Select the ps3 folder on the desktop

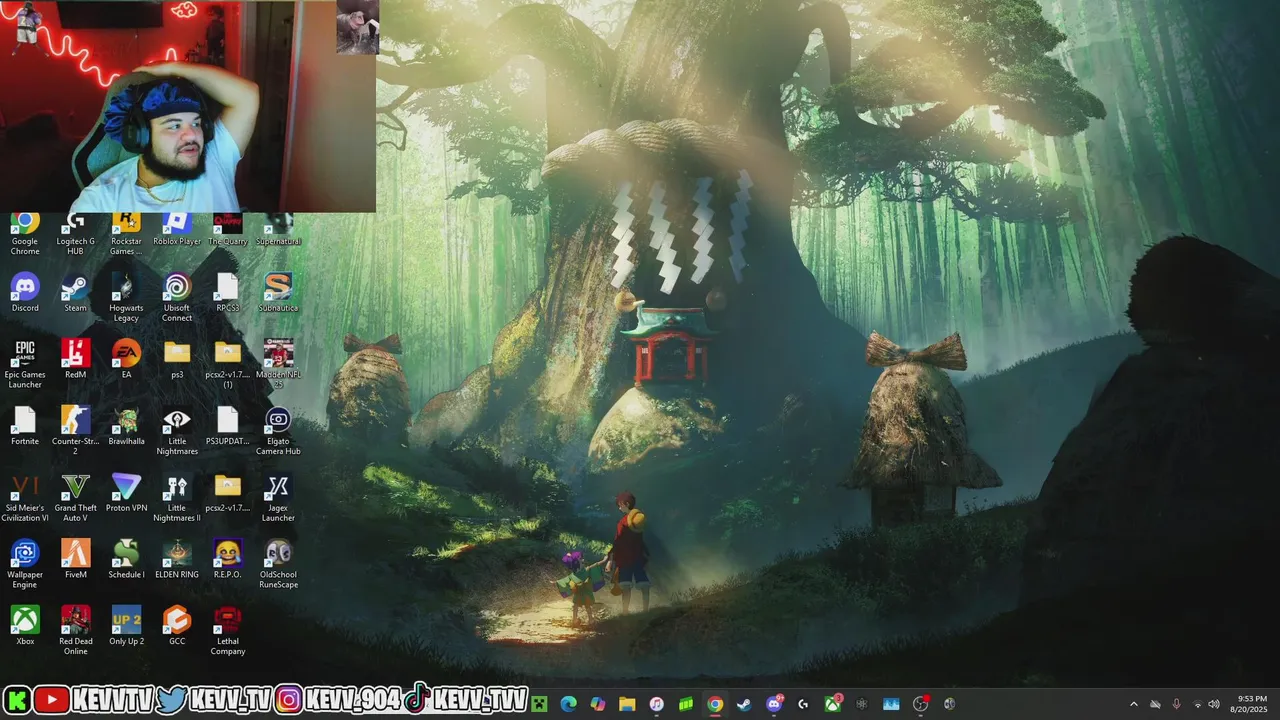pyautogui.click(x=177, y=359)
